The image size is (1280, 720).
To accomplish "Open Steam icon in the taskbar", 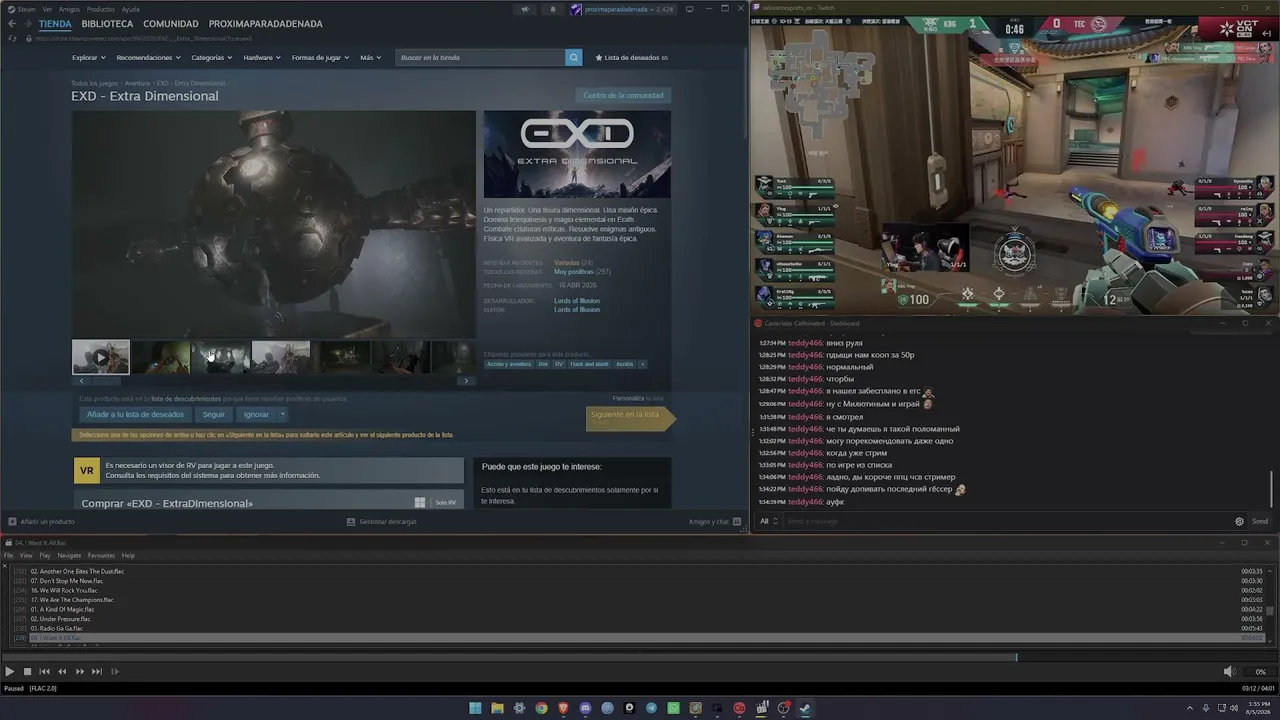I will coord(805,708).
